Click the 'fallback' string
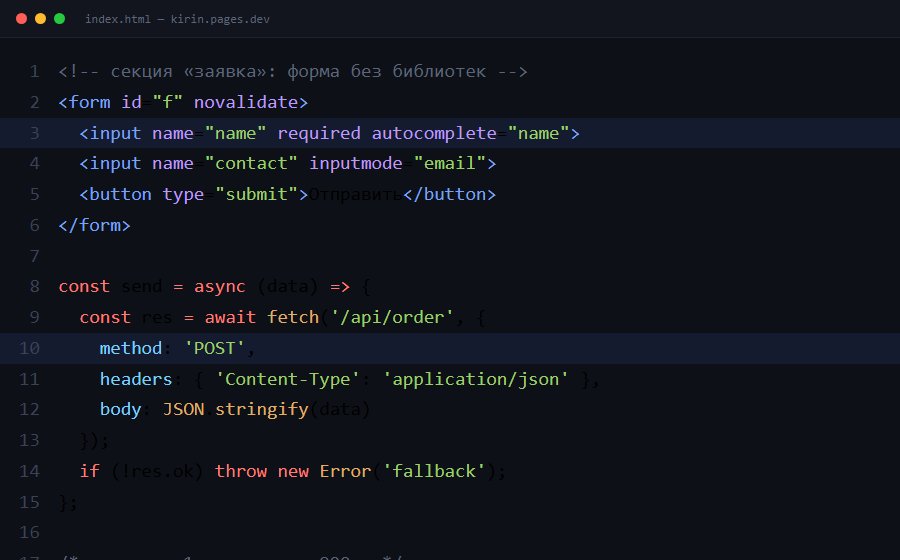 434,471
